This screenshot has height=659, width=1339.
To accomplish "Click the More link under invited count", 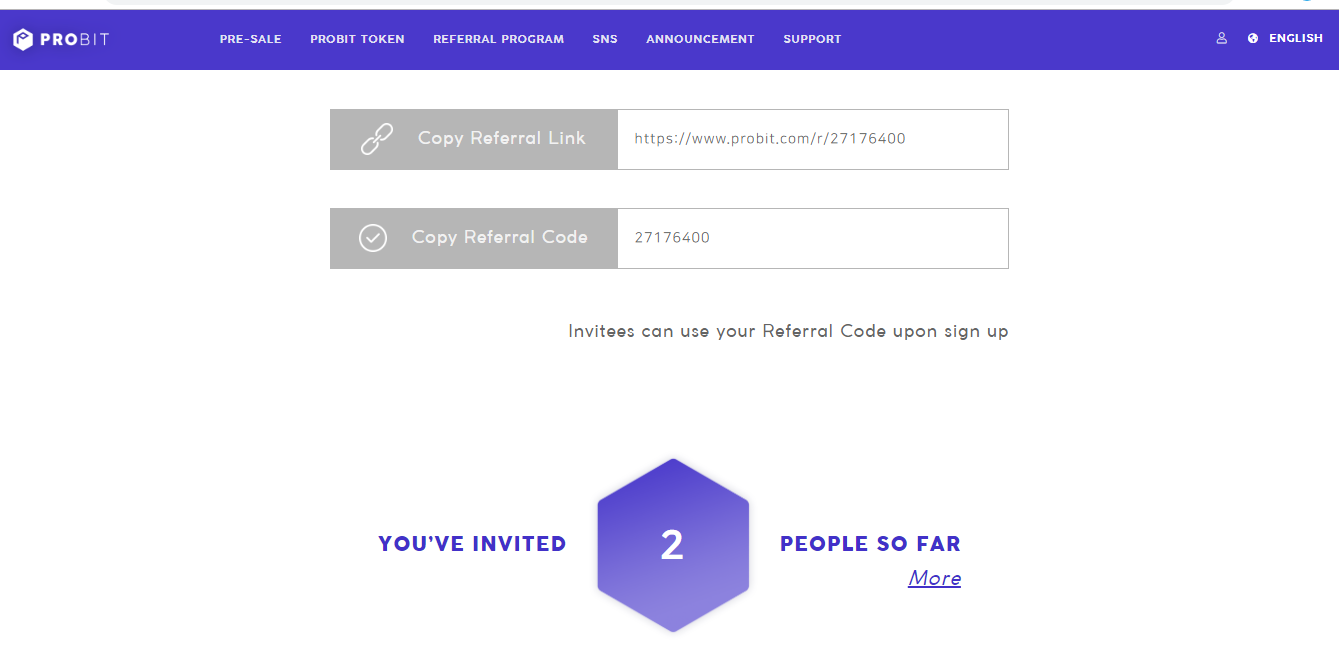I will (x=934, y=578).
